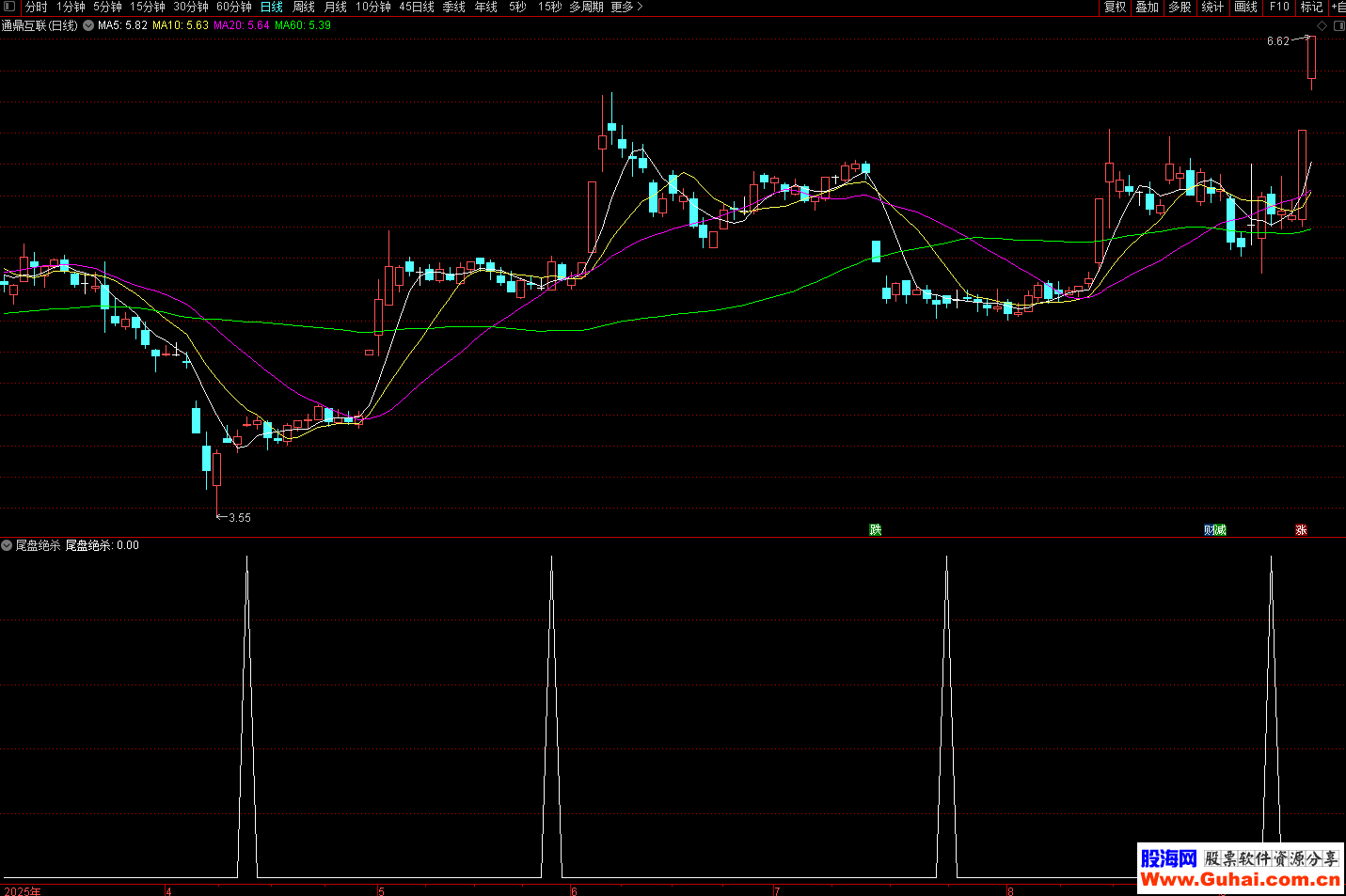Image resolution: width=1346 pixels, height=896 pixels.
Task: Click the green MA60: 5.39 label
Action: [303, 25]
